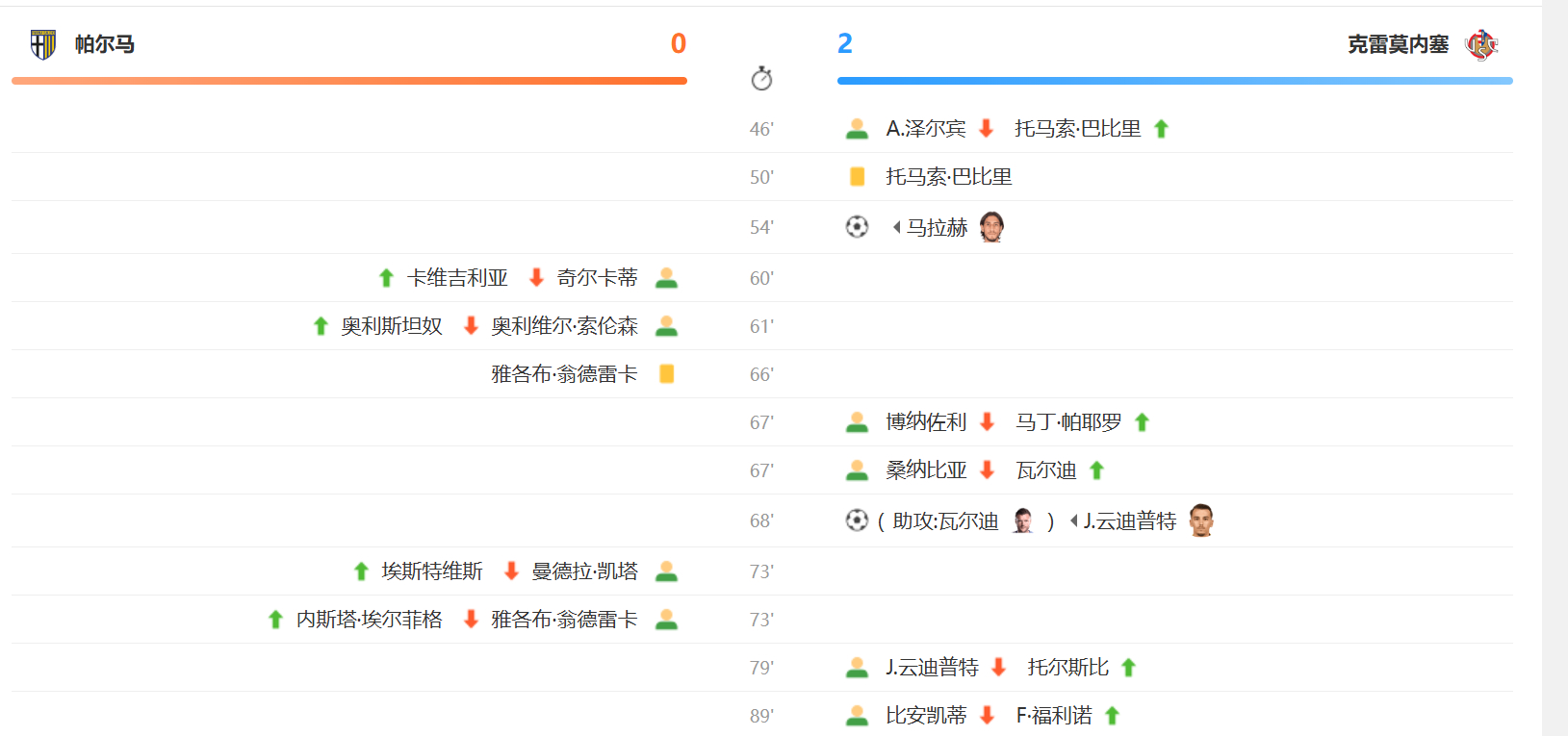Click the yellow card beside 雅各布·翁德雷卡
The height and width of the screenshot is (736, 1568).
click(x=667, y=373)
